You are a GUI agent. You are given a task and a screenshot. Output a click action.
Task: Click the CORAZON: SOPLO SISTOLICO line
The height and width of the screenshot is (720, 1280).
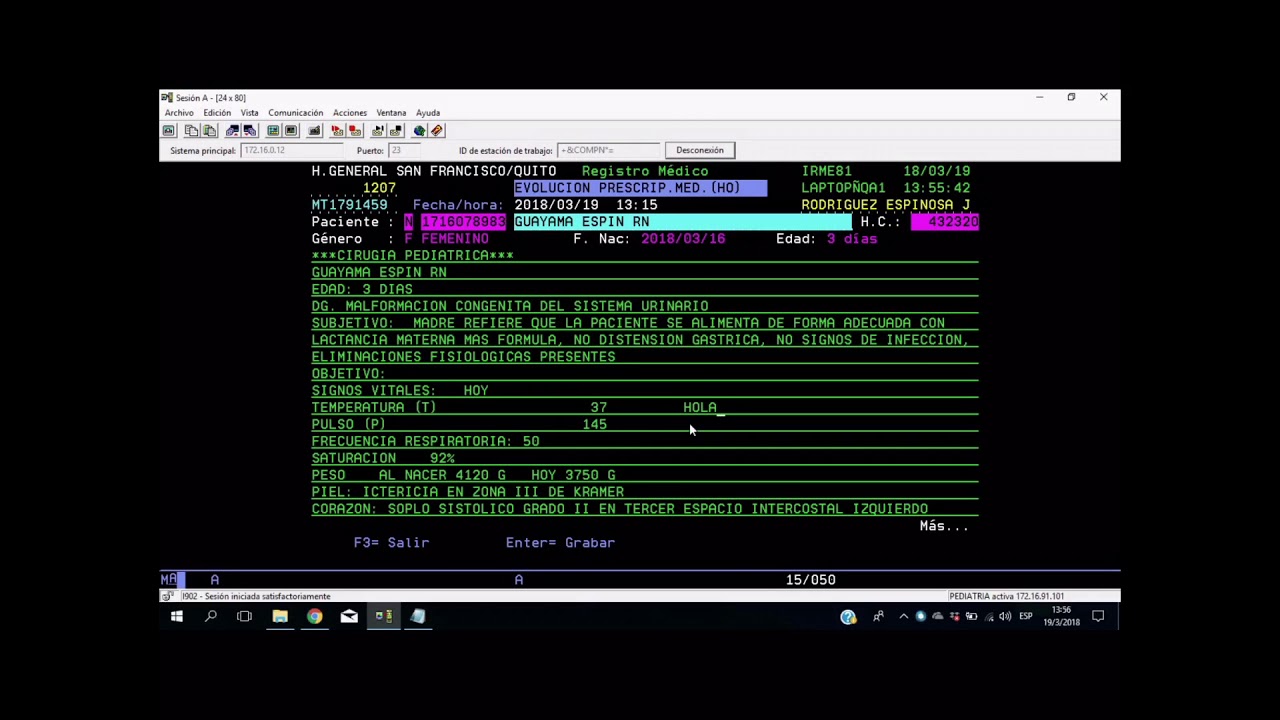coord(644,509)
